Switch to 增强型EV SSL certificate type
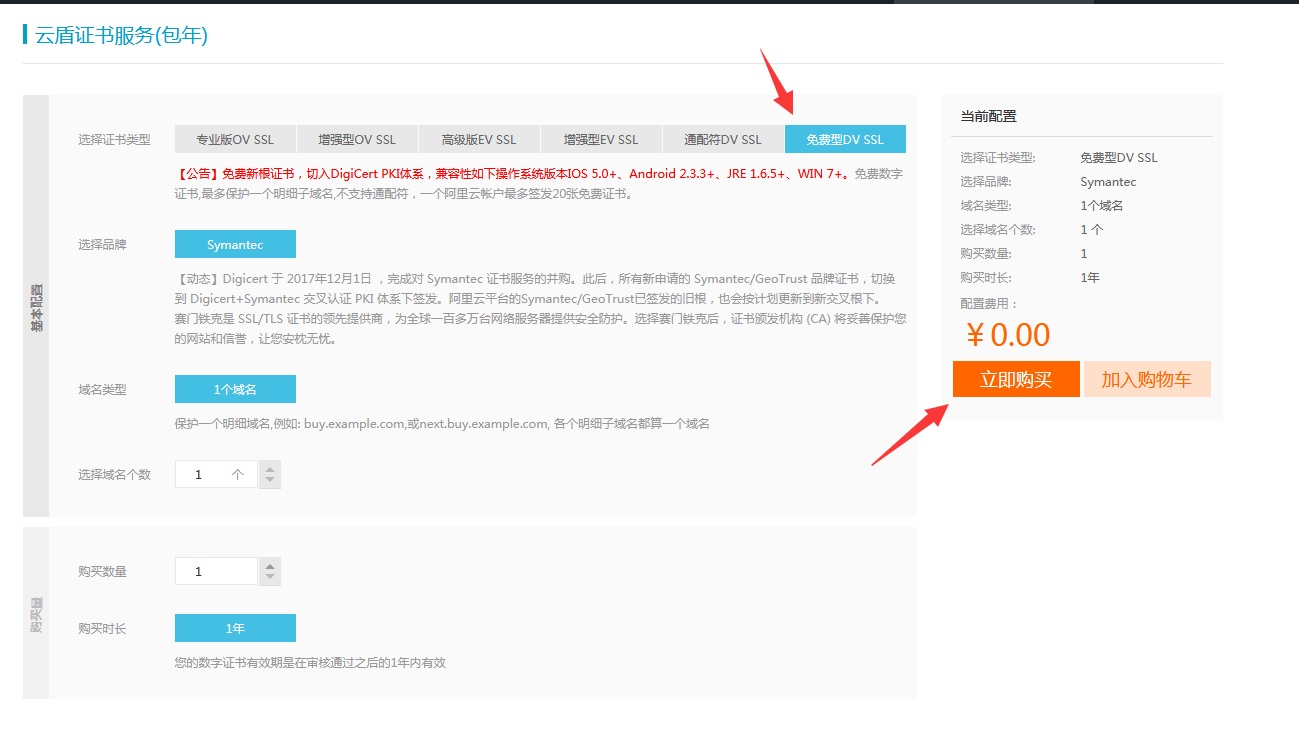Viewport: 1299px width, 736px height. pos(601,138)
